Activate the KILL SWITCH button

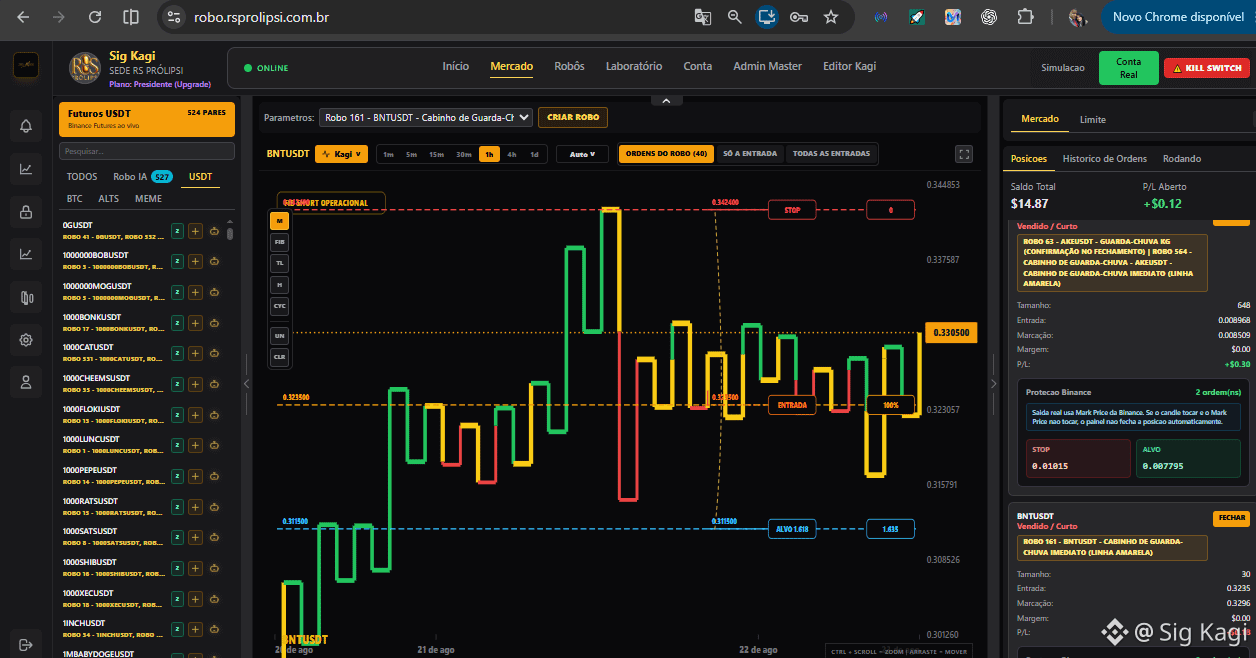point(1207,68)
